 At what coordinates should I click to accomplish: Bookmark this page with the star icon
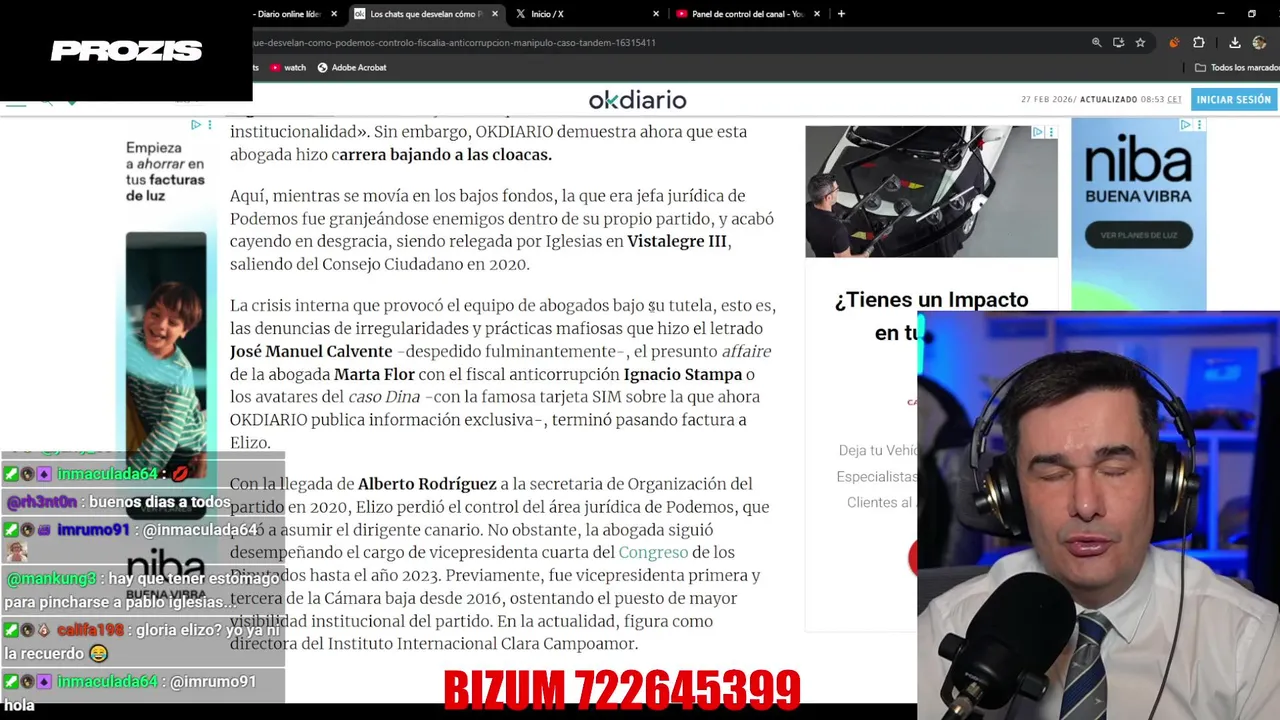(x=1140, y=43)
